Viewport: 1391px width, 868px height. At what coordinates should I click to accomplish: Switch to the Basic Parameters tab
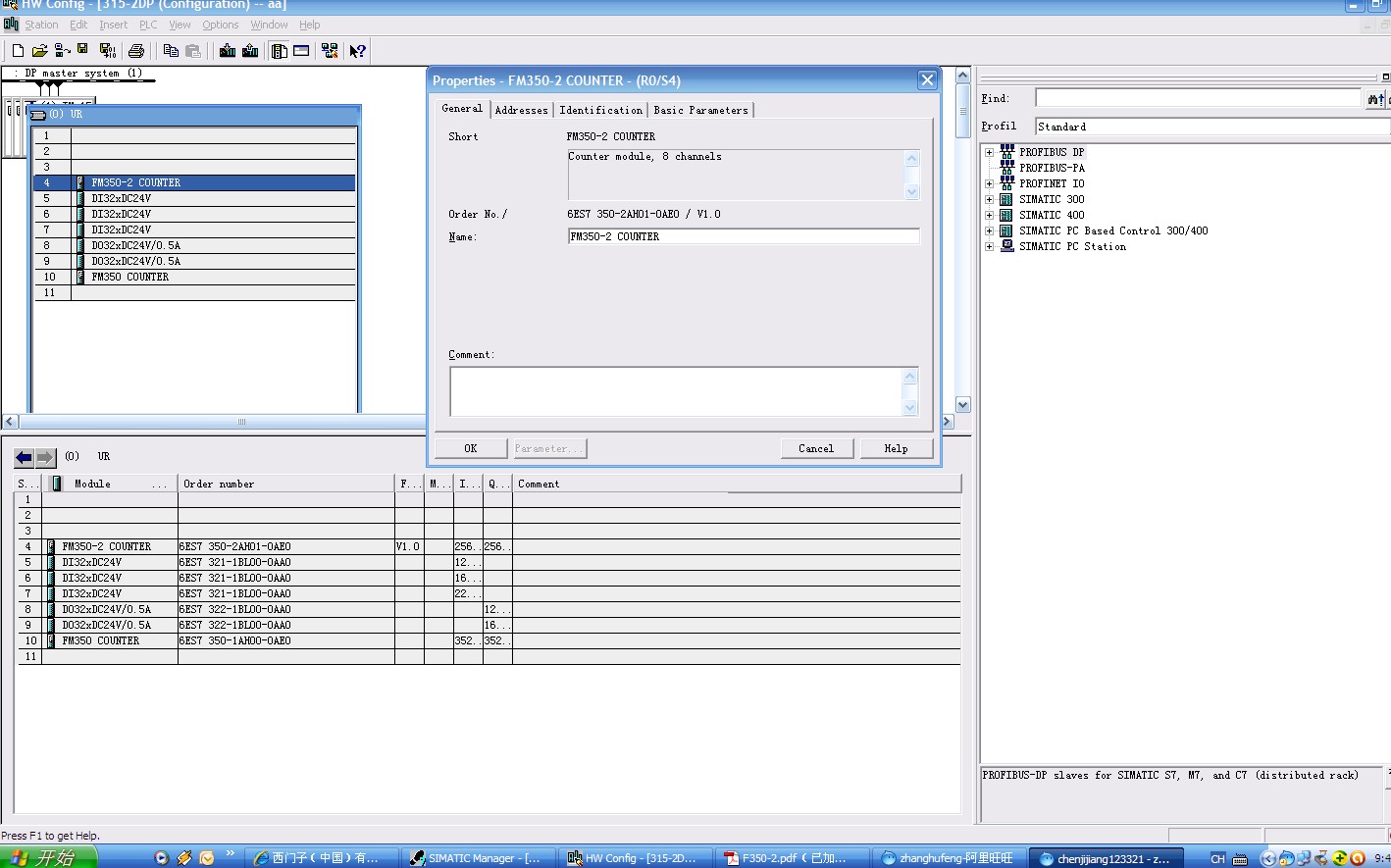click(701, 110)
